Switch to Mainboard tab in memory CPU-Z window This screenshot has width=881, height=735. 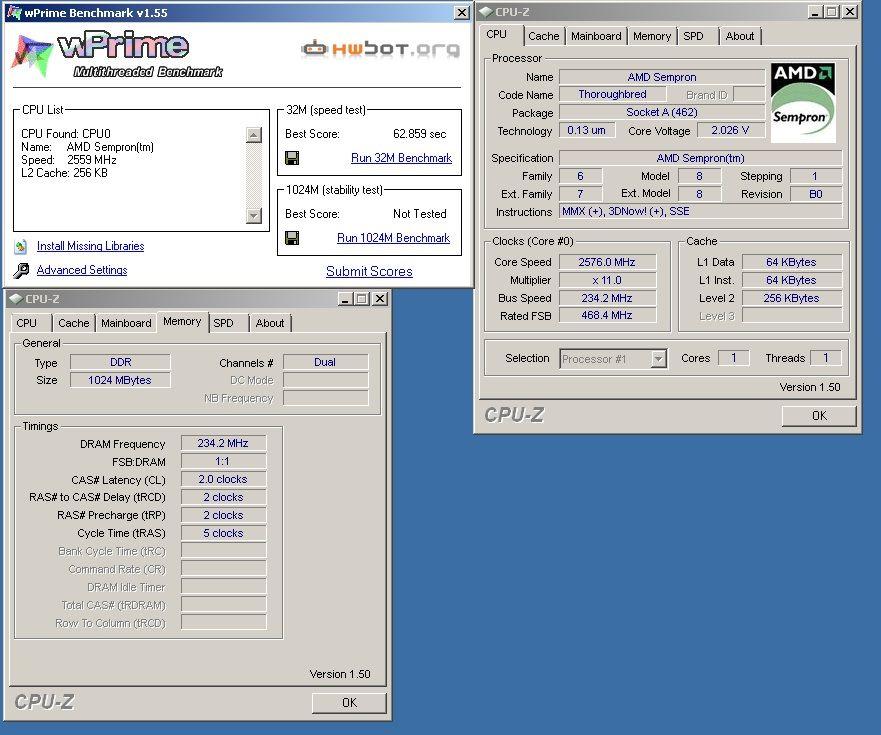[126, 323]
